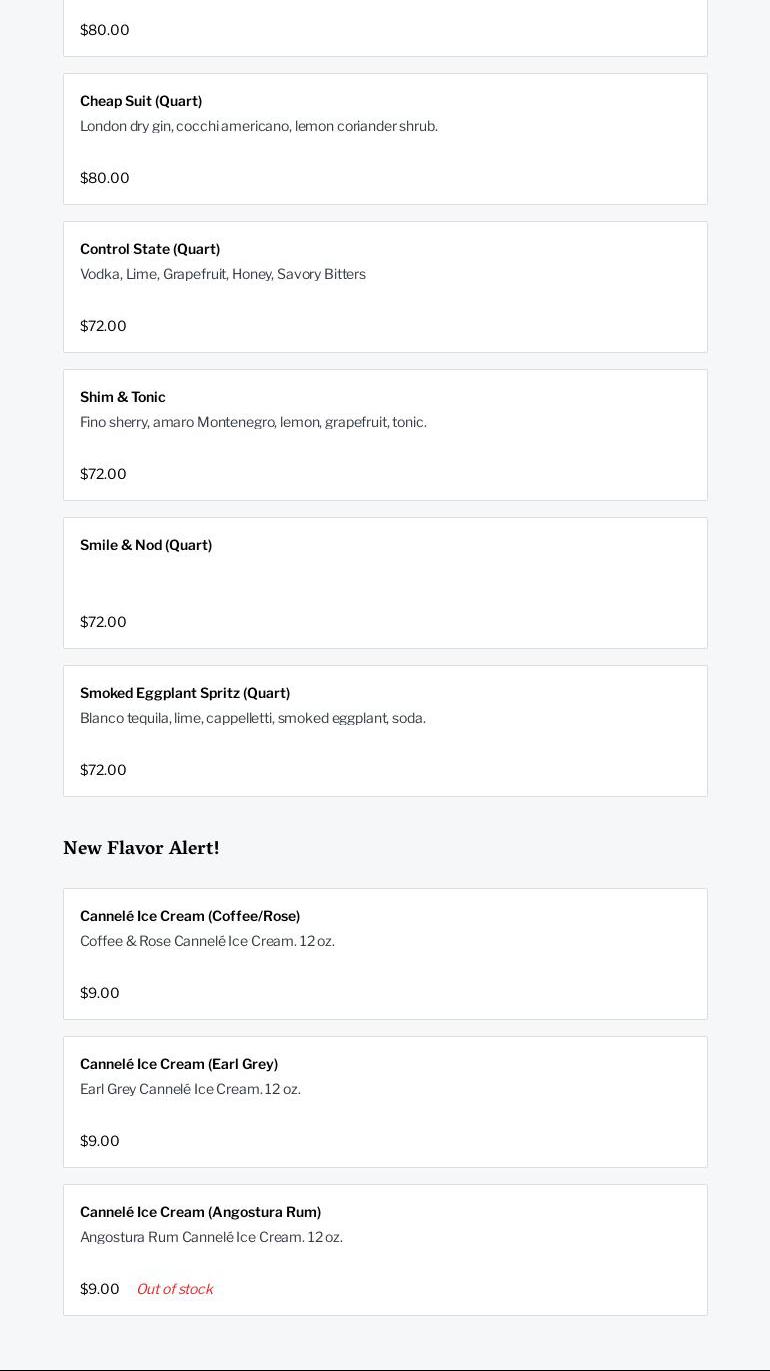Click the Cheap Suit ingredients description
The image size is (770, 1371).
[x=258, y=126]
